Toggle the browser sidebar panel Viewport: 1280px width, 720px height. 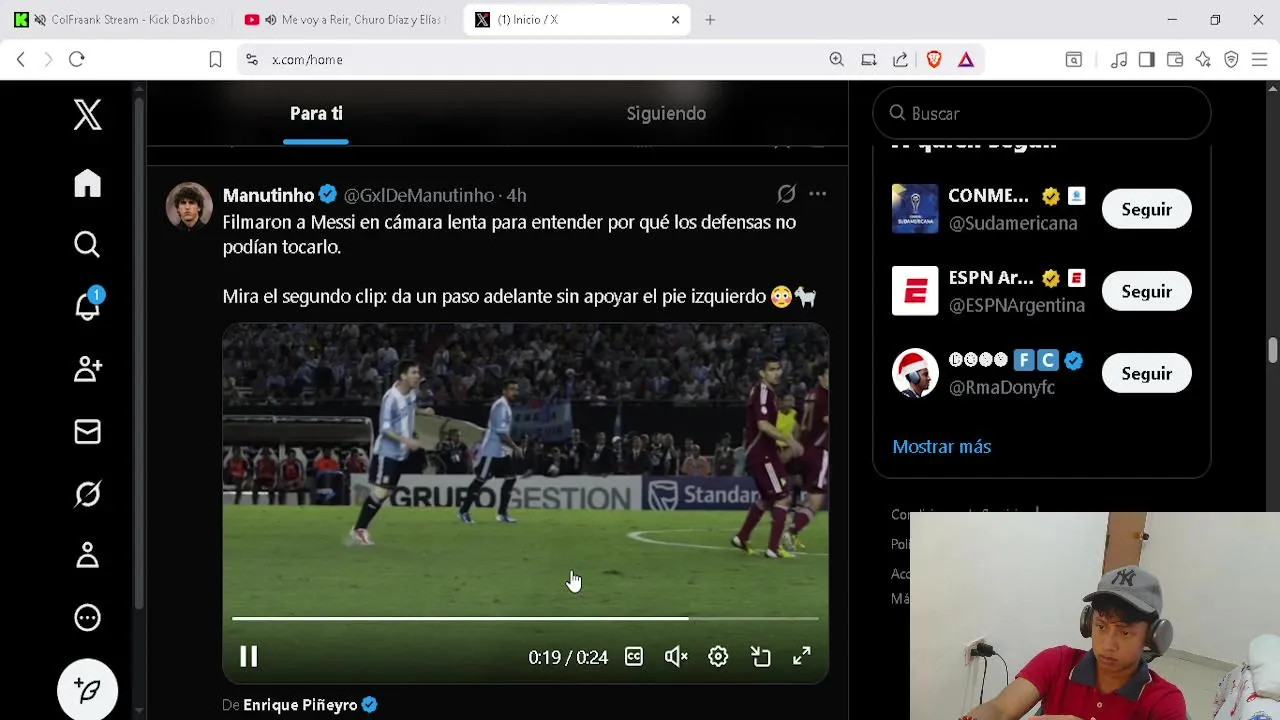coord(1147,59)
